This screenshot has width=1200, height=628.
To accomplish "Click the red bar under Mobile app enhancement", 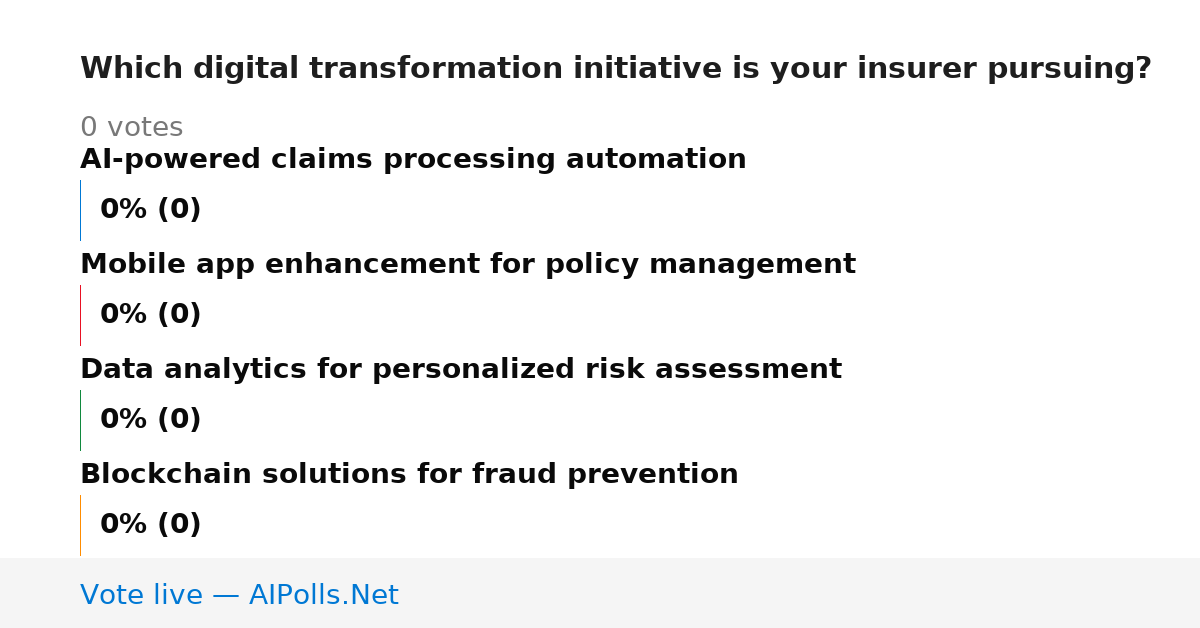I will tap(81, 315).
